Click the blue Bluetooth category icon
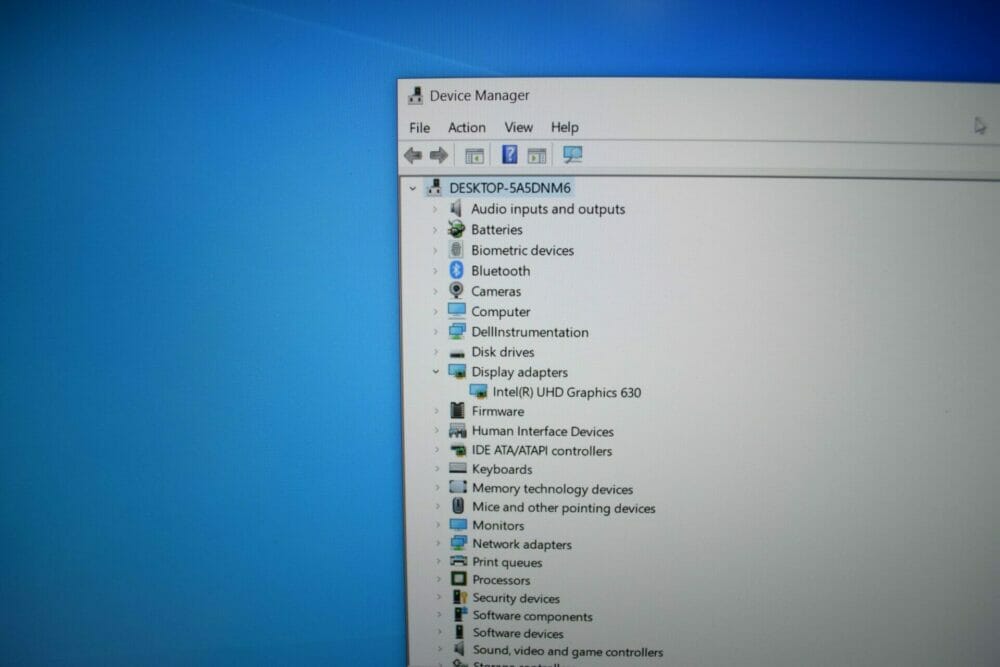The height and width of the screenshot is (667, 1000). [456, 270]
